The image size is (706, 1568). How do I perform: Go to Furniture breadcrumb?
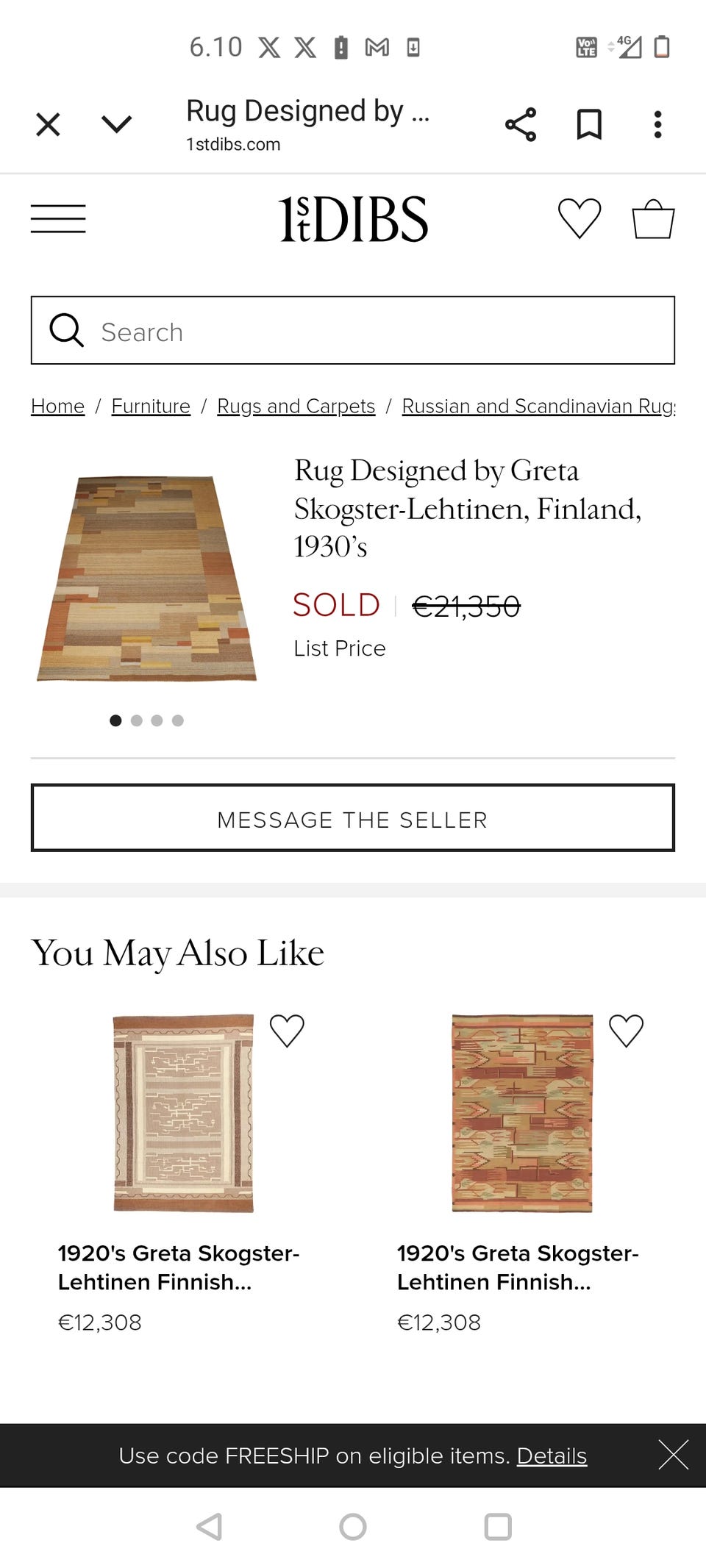(x=151, y=407)
